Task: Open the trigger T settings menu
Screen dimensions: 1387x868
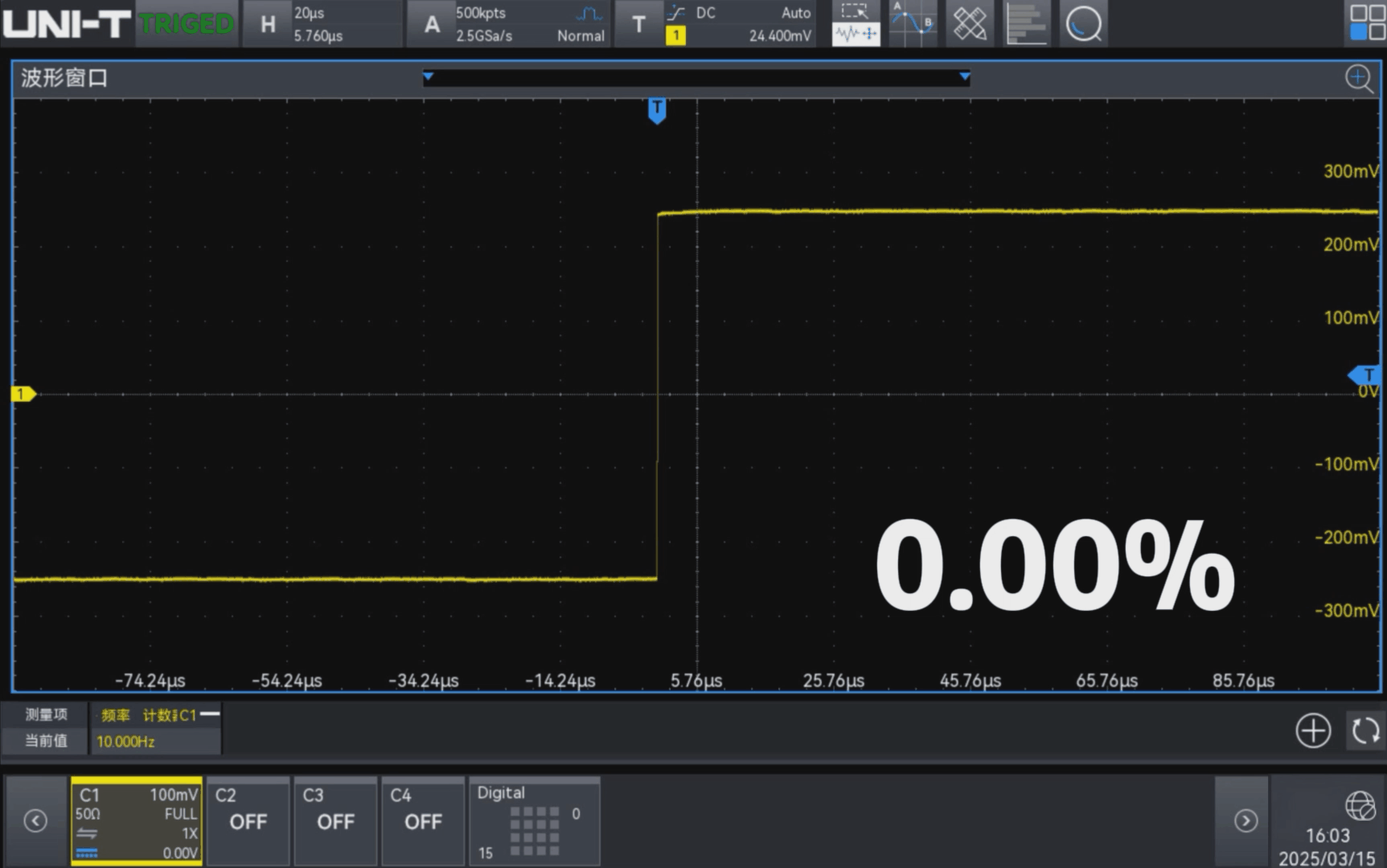Action: click(x=639, y=24)
